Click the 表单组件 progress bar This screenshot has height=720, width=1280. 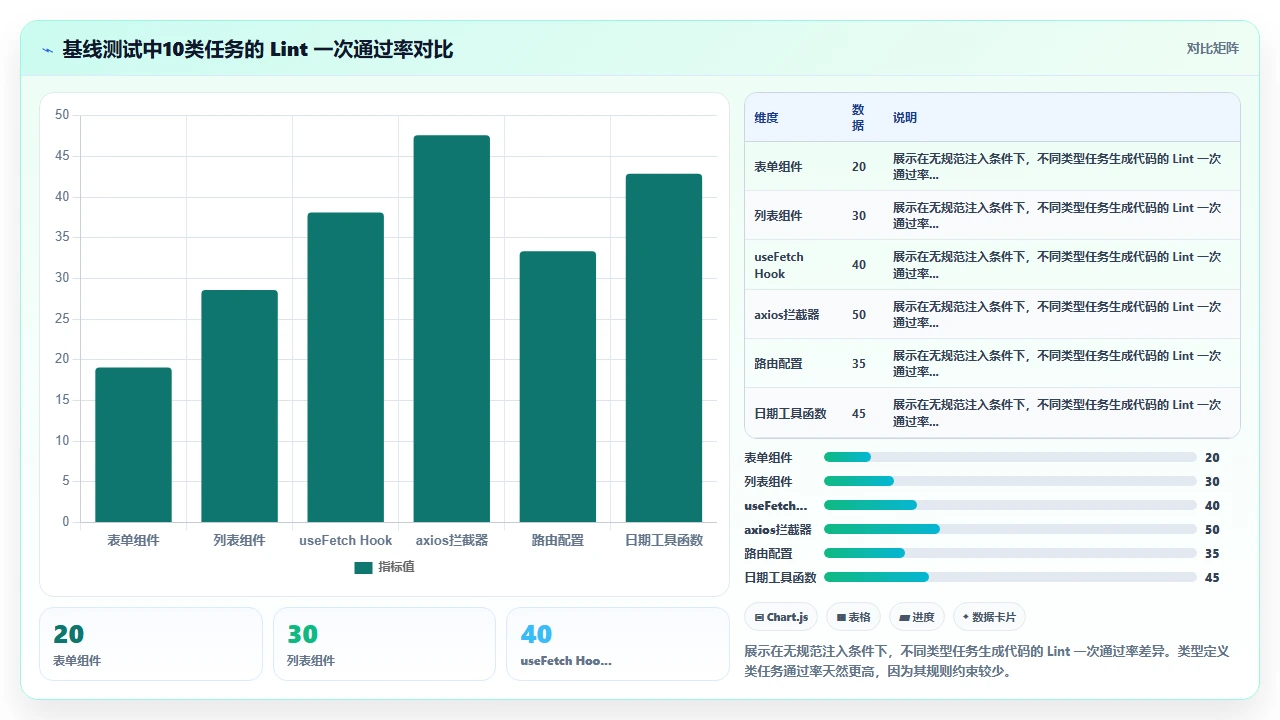[1010, 457]
